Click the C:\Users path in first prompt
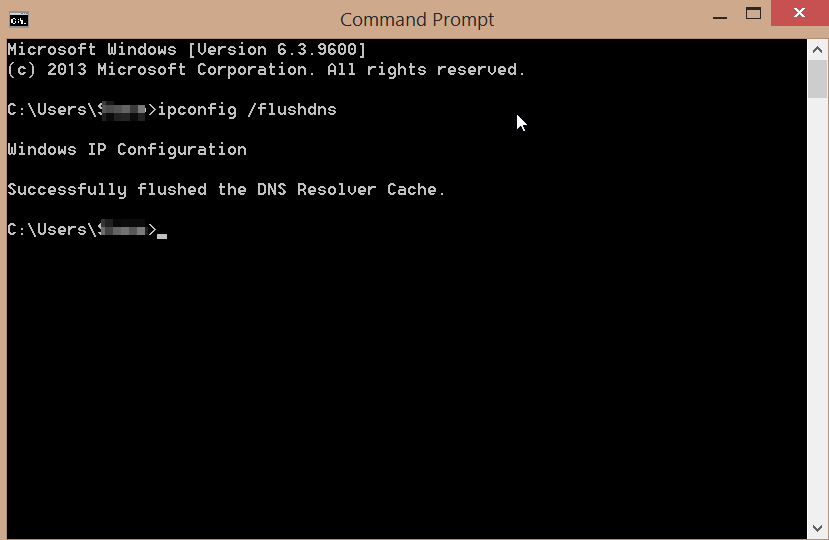The image size is (829, 540). (55, 109)
